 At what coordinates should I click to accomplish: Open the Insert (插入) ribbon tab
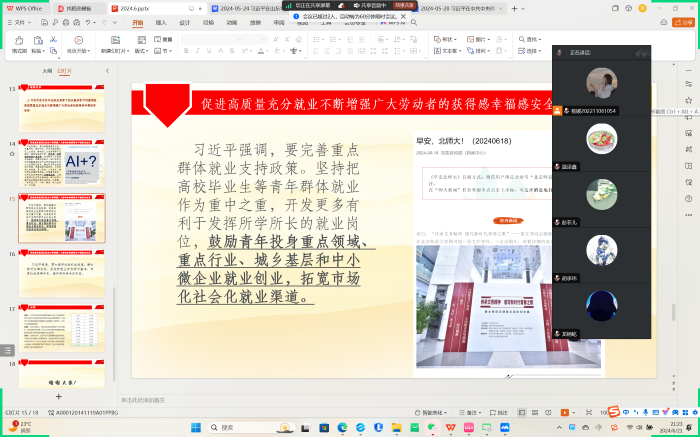161,21
